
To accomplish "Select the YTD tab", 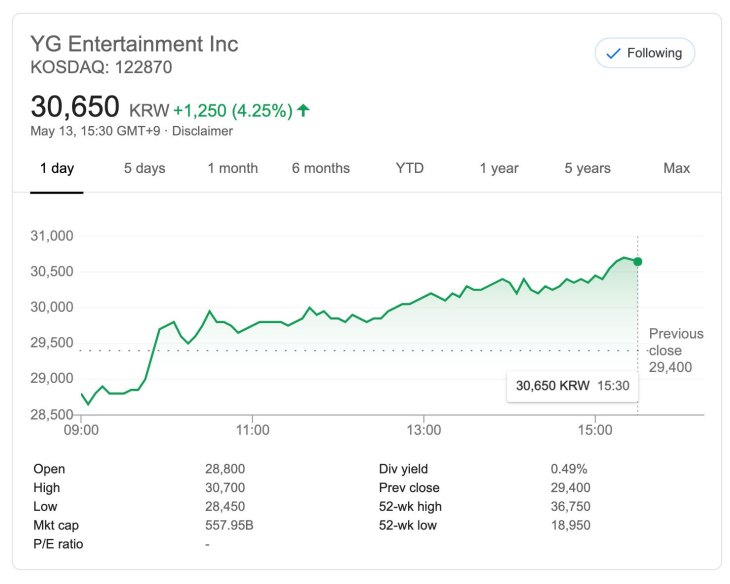I will pyautogui.click(x=410, y=168).
